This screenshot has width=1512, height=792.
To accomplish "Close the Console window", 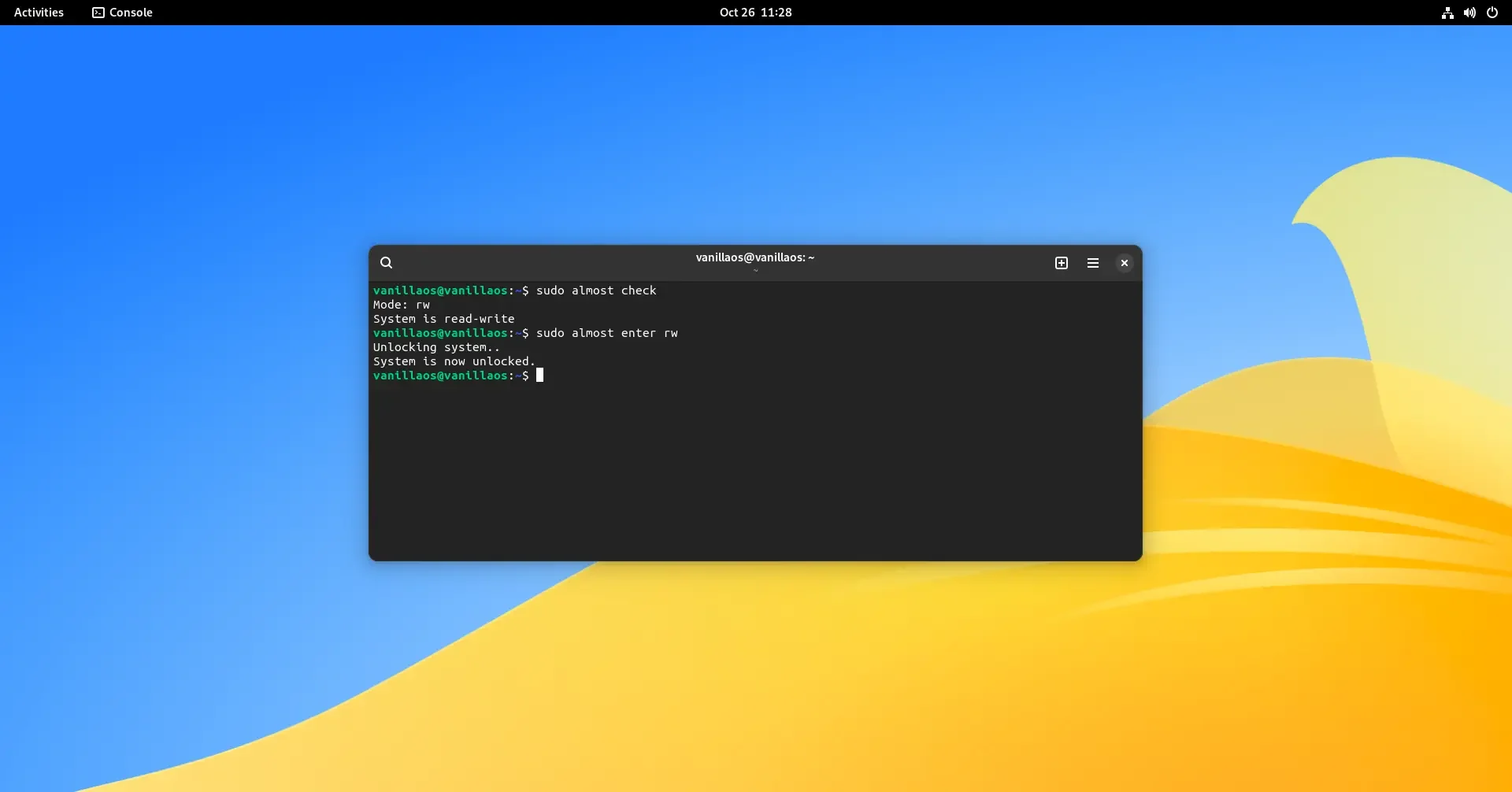I will (1125, 263).
